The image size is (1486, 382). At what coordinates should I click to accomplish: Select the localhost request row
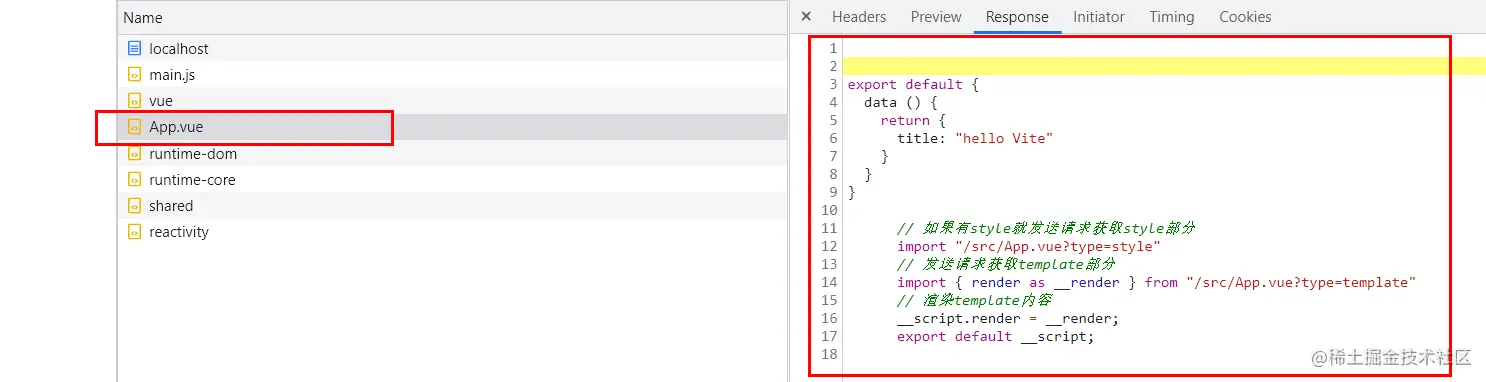point(452,49)
